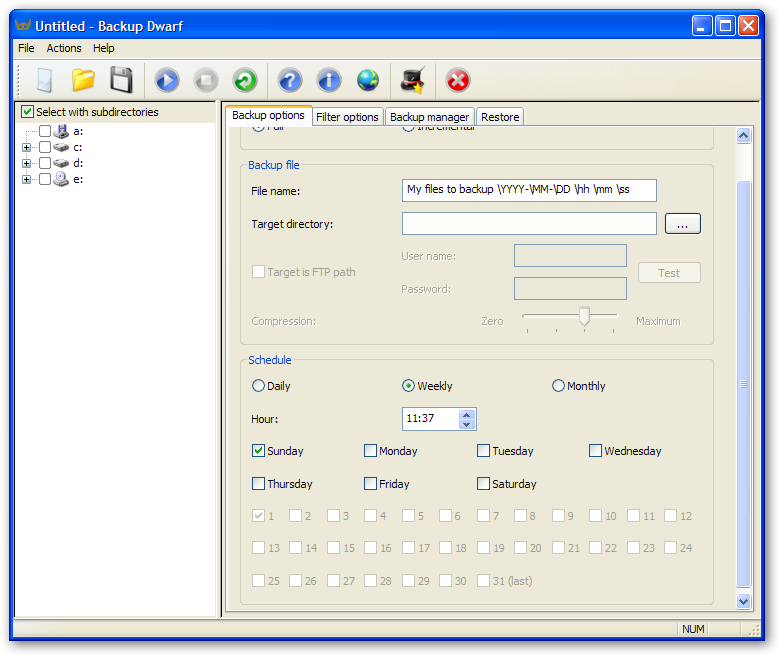779x655 pixels.
Task: Switch to the Restore tab
Action: 500,117
